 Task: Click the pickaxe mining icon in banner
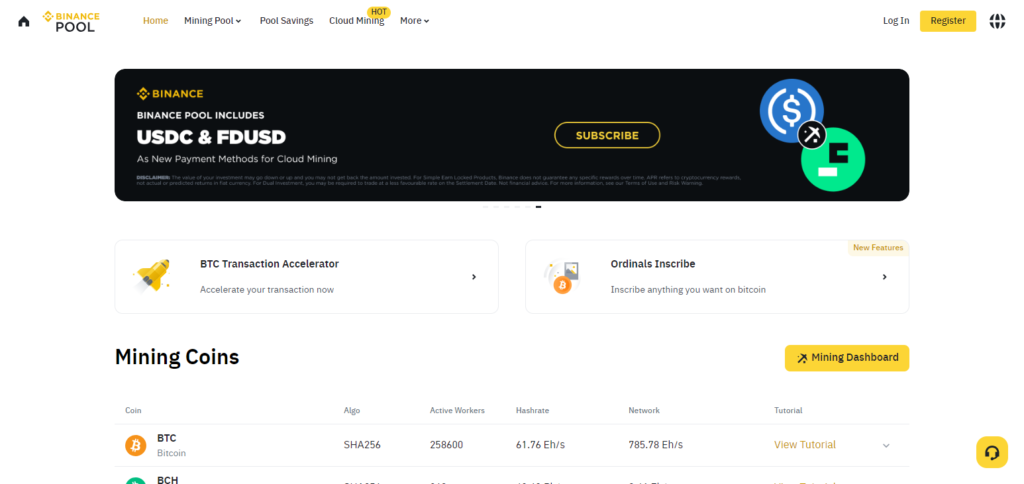tap(812, 135)
